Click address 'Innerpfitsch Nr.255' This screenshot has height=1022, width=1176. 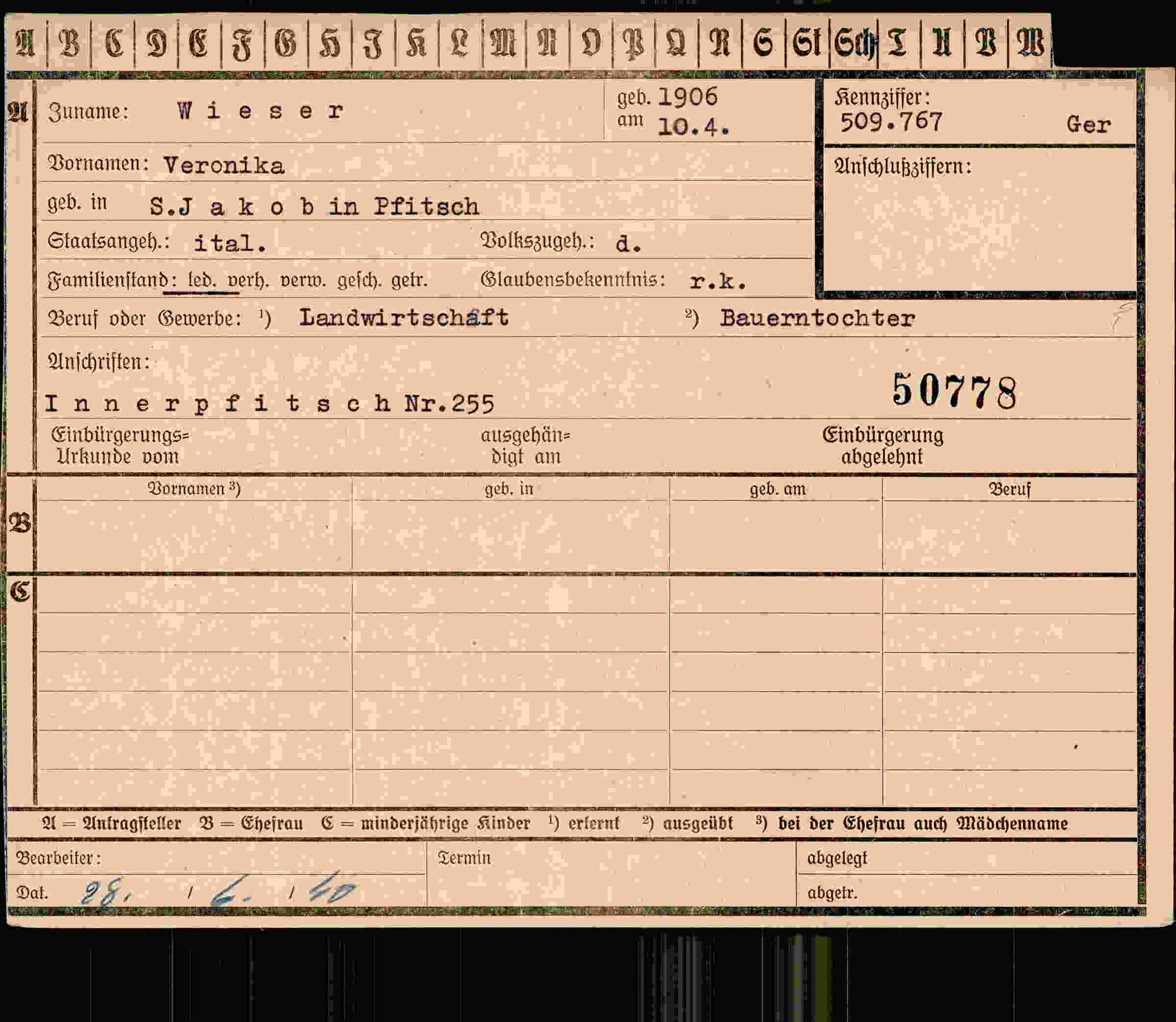(x=269, y=403)
